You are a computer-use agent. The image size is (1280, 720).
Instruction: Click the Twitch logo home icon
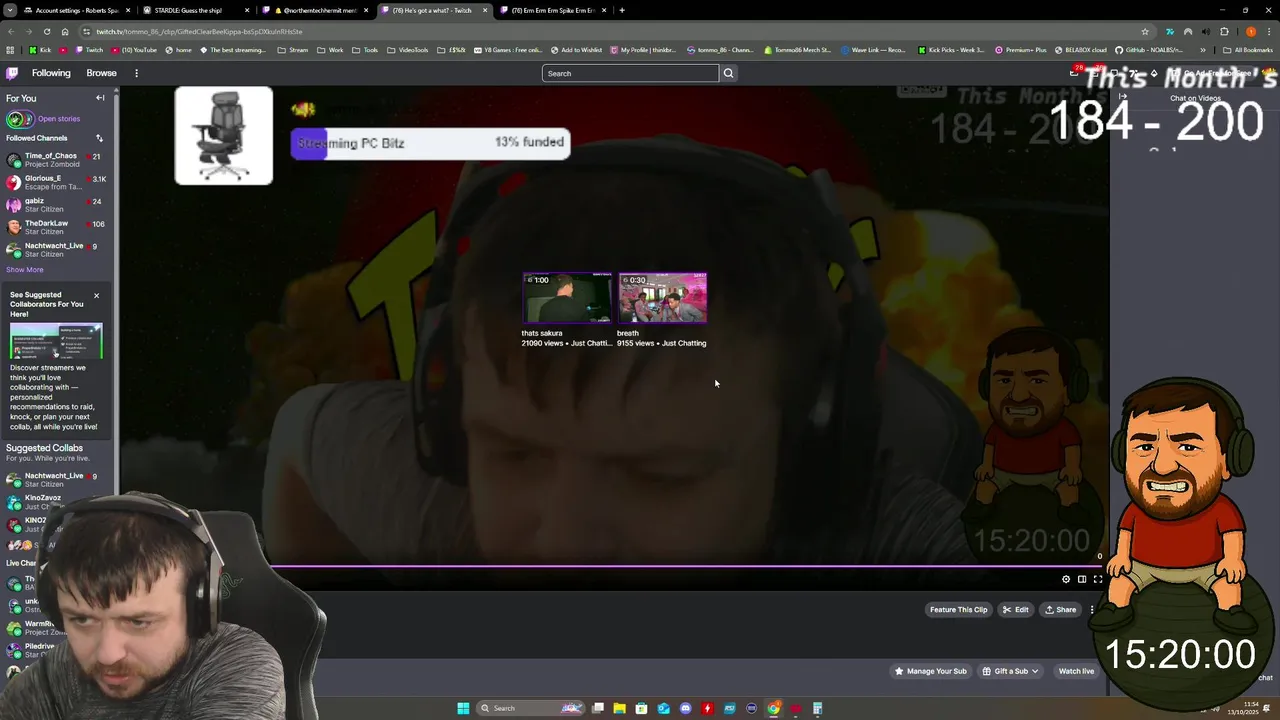tap(12, 73)
